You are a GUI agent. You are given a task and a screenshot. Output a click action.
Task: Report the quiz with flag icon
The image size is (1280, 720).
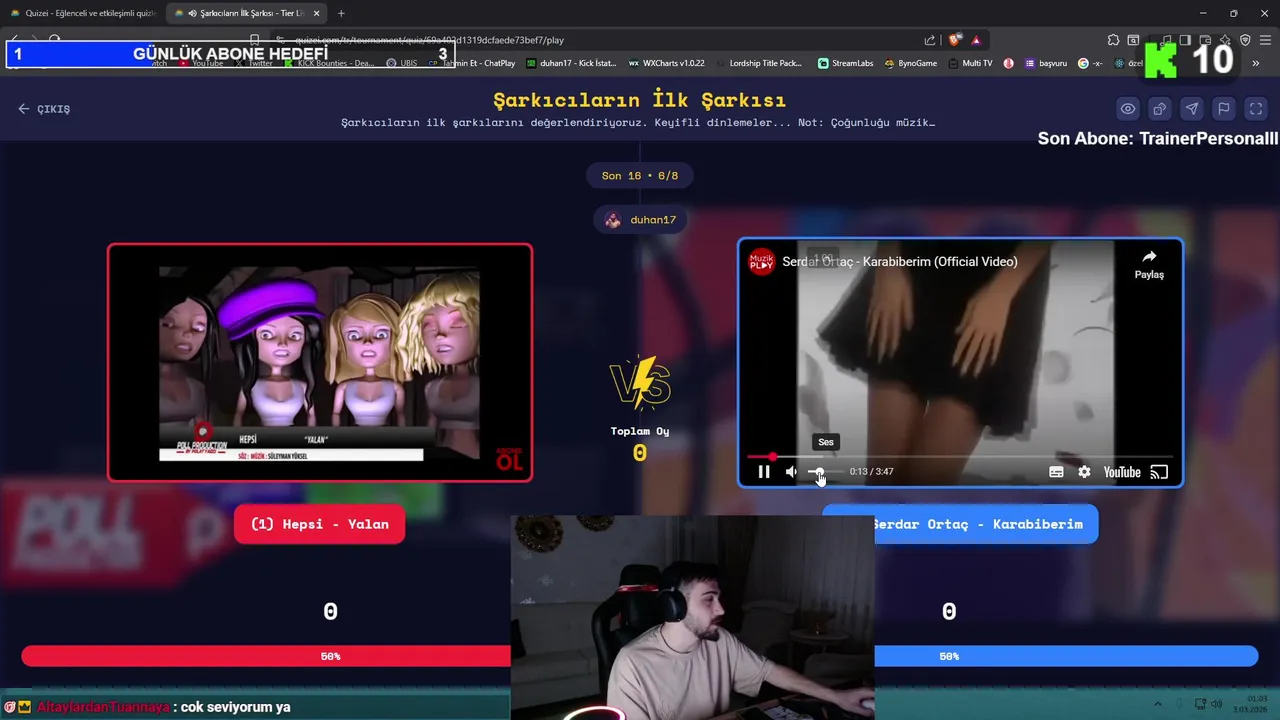(1224, 109)
